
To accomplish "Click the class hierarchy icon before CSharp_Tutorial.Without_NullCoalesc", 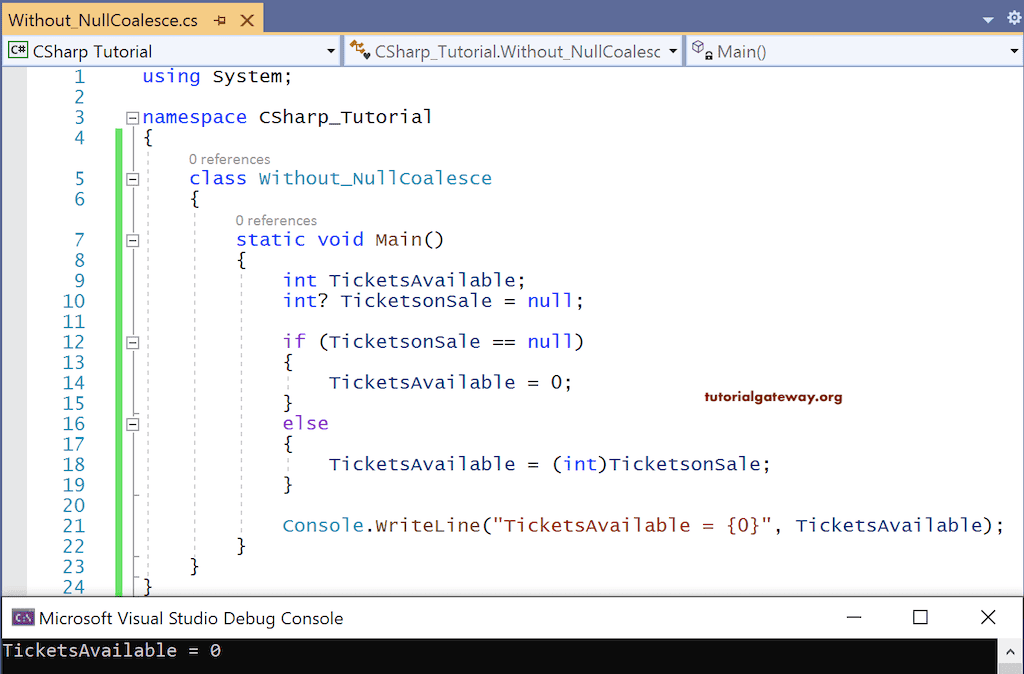I will [357, 50].
